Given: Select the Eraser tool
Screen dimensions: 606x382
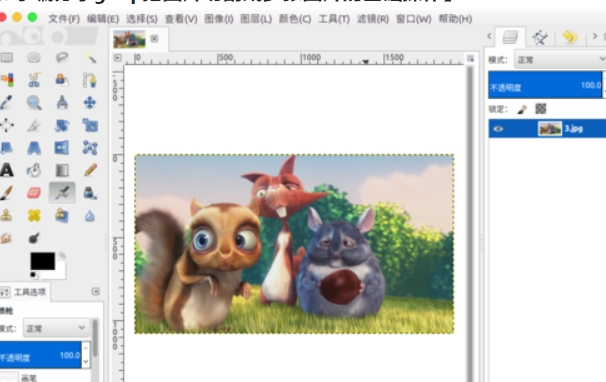Looking at the screenshot, I should click(34, 193).
